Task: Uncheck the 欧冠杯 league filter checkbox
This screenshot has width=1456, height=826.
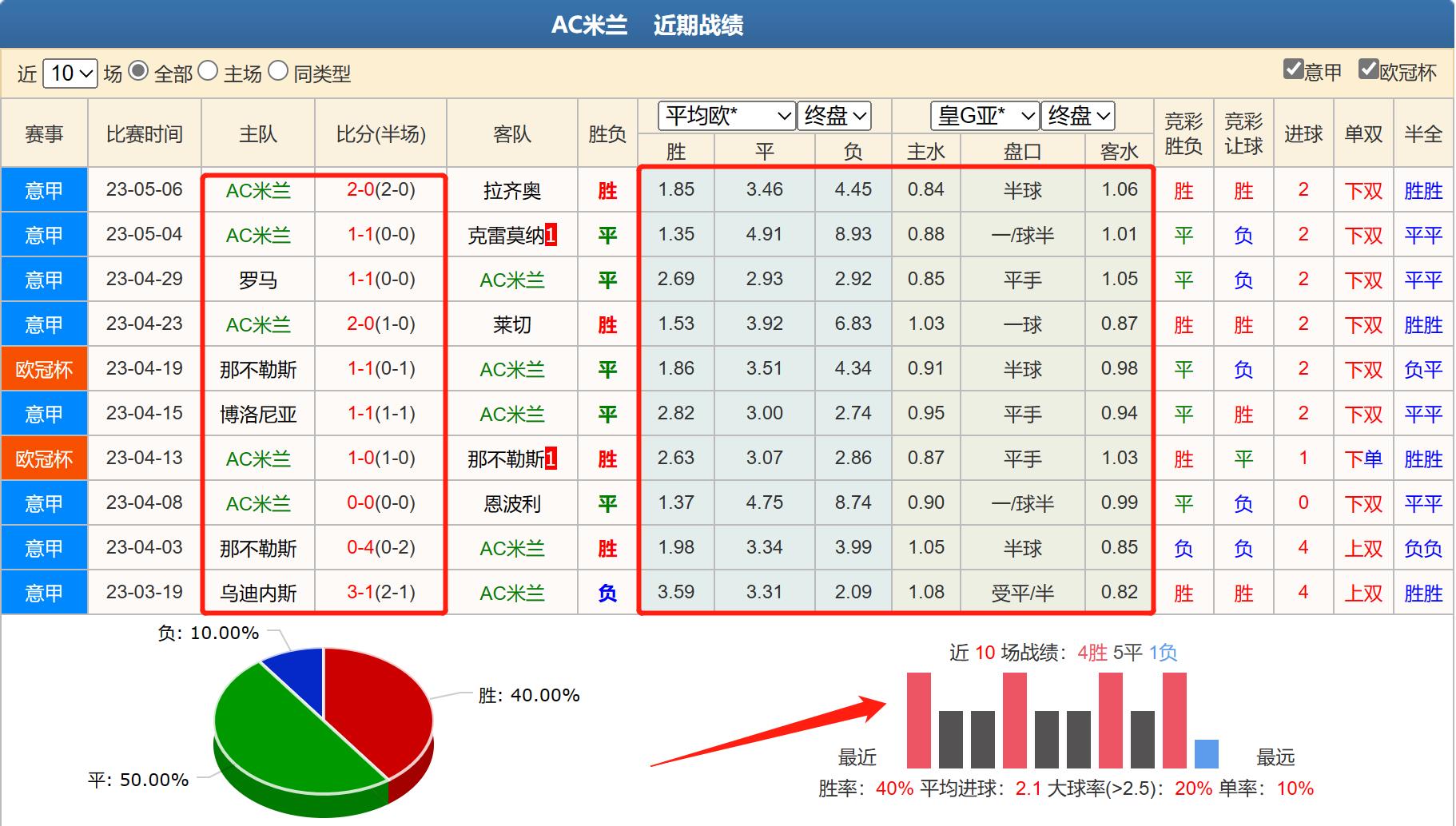Action: [x=1369, y=69]
